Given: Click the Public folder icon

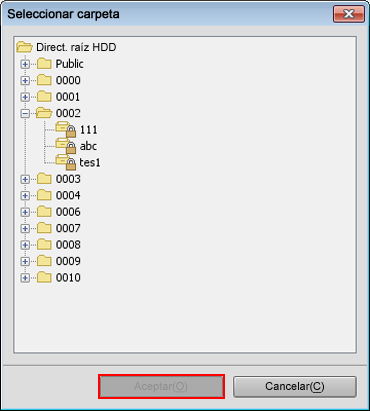Looking at the screenshot, I should click(44, 63).
